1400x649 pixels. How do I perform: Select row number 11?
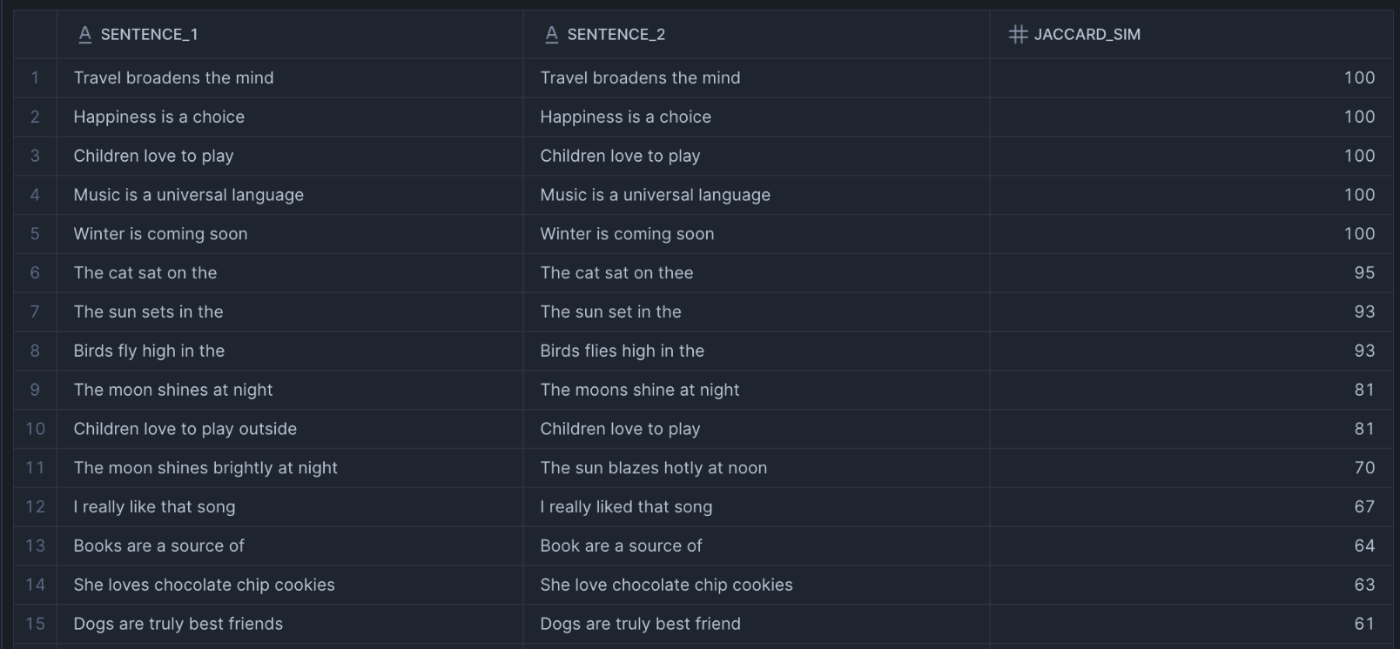click(35, 468)
